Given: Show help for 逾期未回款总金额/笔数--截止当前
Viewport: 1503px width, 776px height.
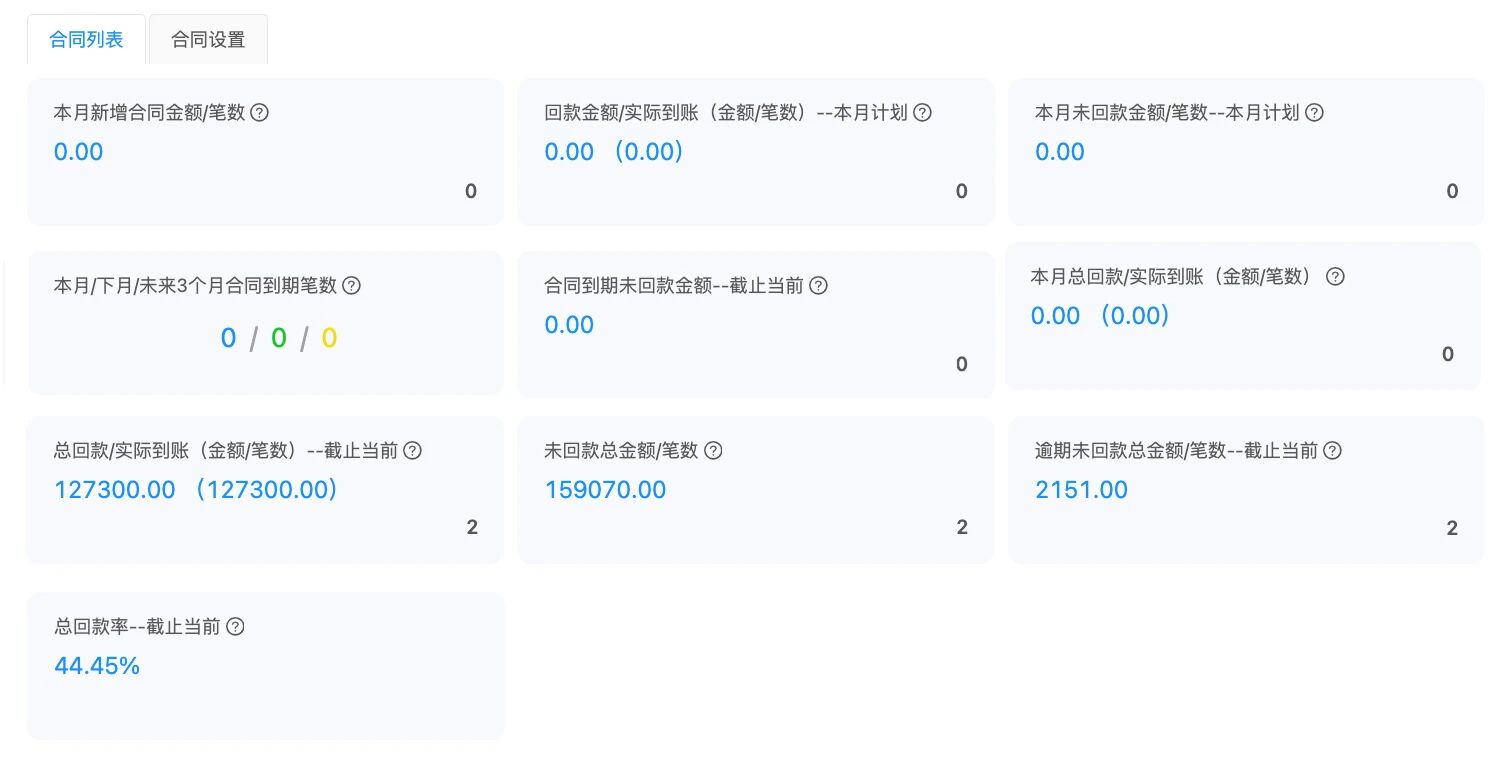Looking at the screenshot, I should [x=1332, y=451].
